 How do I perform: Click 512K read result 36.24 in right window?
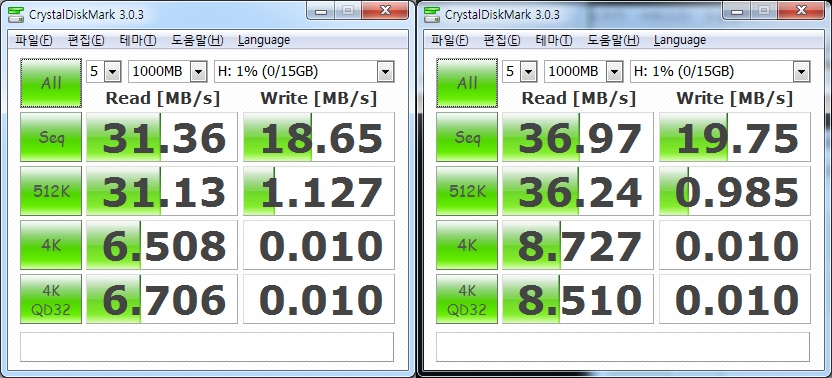[578, 191]
